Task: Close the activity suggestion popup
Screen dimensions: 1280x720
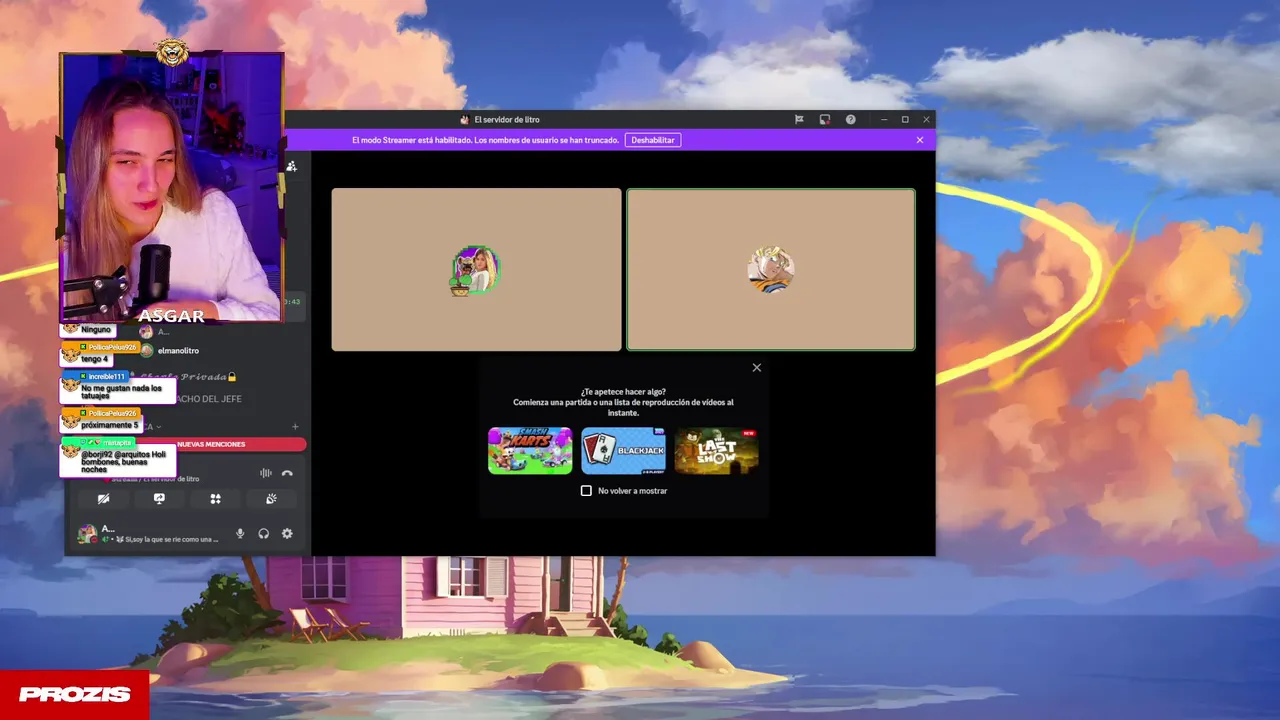Action: (x=757, y=368)
